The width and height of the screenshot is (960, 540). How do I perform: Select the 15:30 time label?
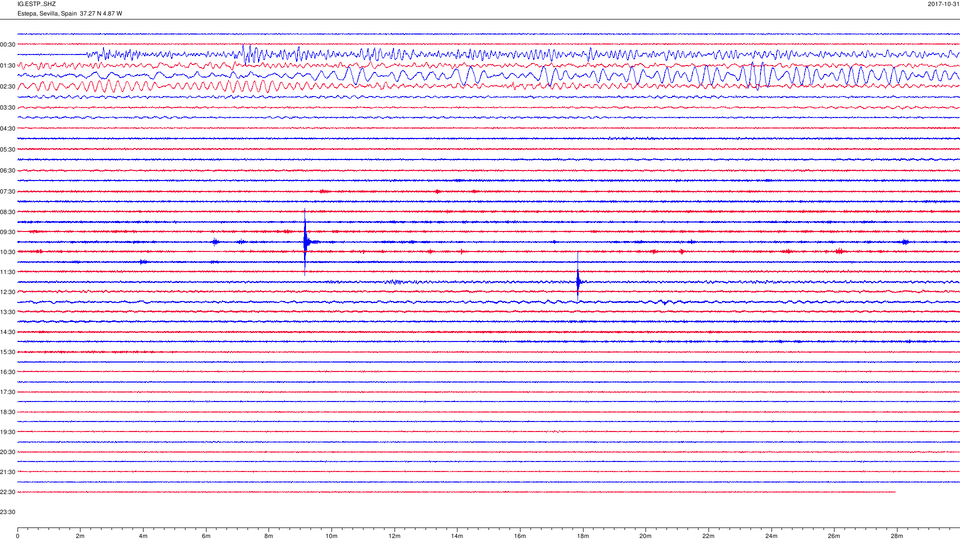coord(8,352)
